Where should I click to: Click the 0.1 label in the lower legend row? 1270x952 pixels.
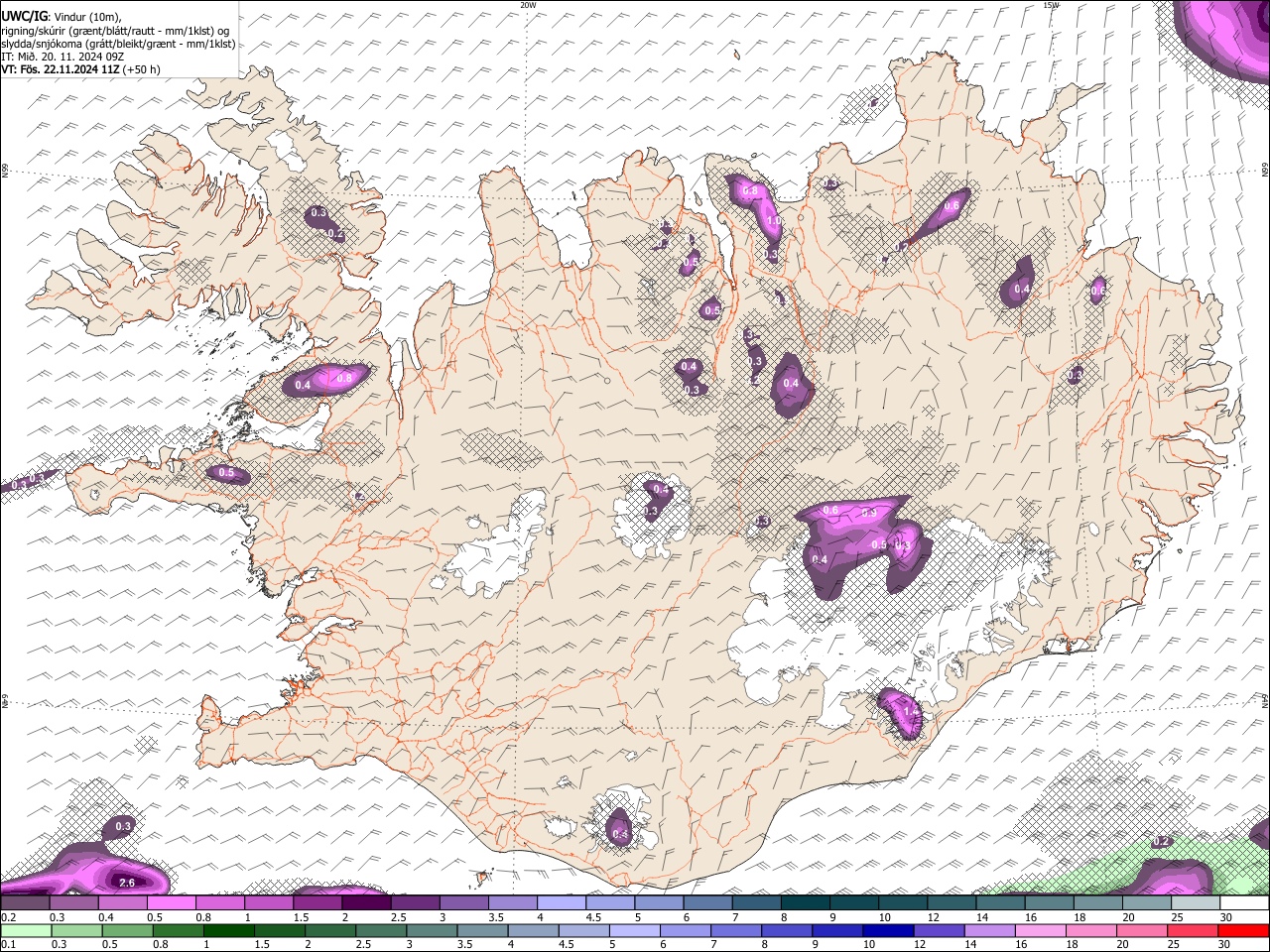click(x=8, y=945)
